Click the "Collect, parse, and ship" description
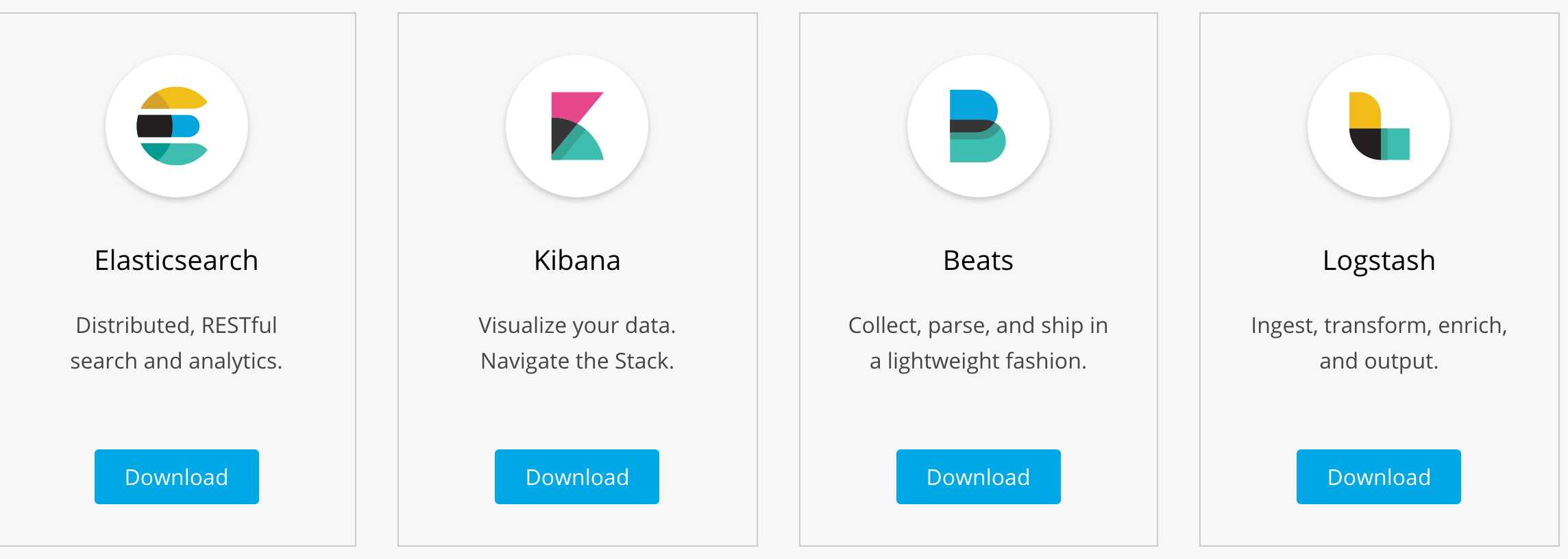The height and width of the screenshot is (559, 1568). click(x=978, y=343)
